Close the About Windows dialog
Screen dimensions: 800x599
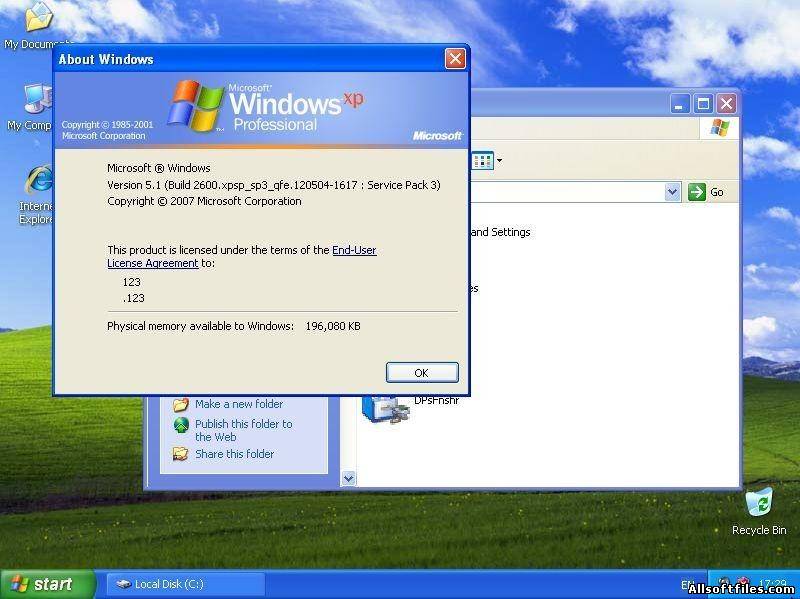[x=455, y=59]
